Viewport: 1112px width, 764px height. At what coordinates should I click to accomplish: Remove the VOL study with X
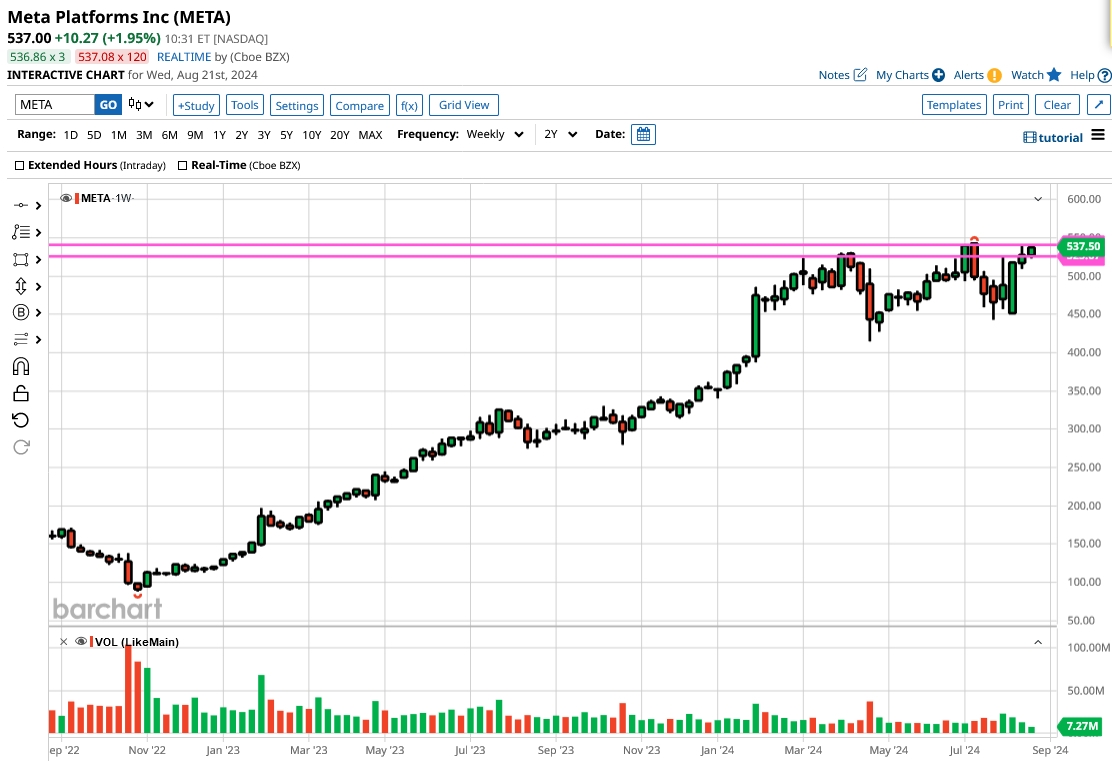pos(64,641)
